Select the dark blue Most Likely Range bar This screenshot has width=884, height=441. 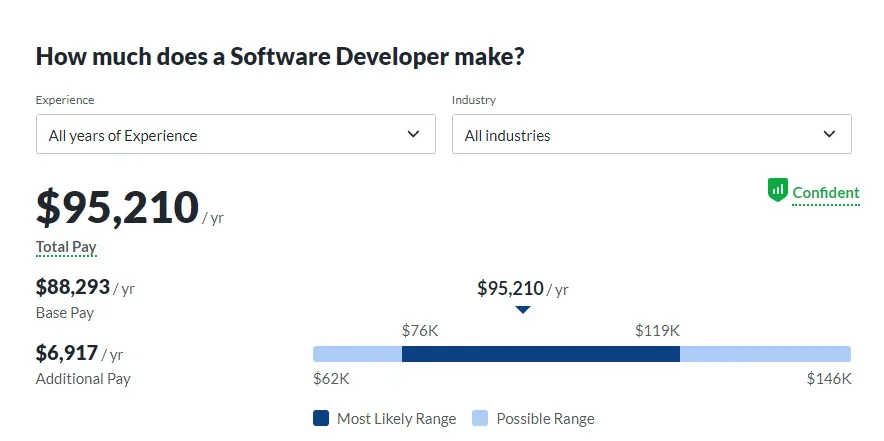540,354
